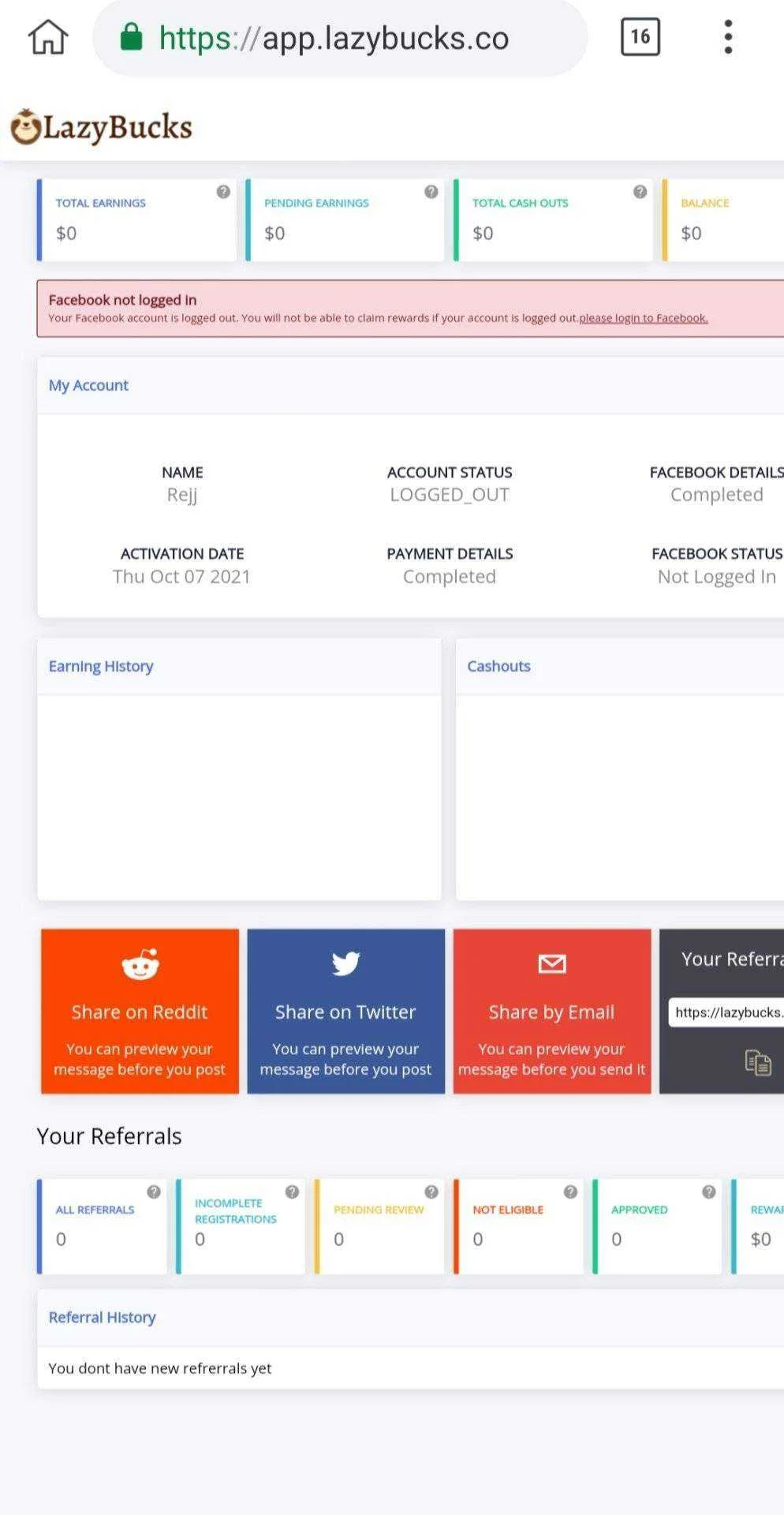Click the All Referrals count 0
Image resolution: width=784 pixels, height=1515 pixels.
pos(61,1240)
